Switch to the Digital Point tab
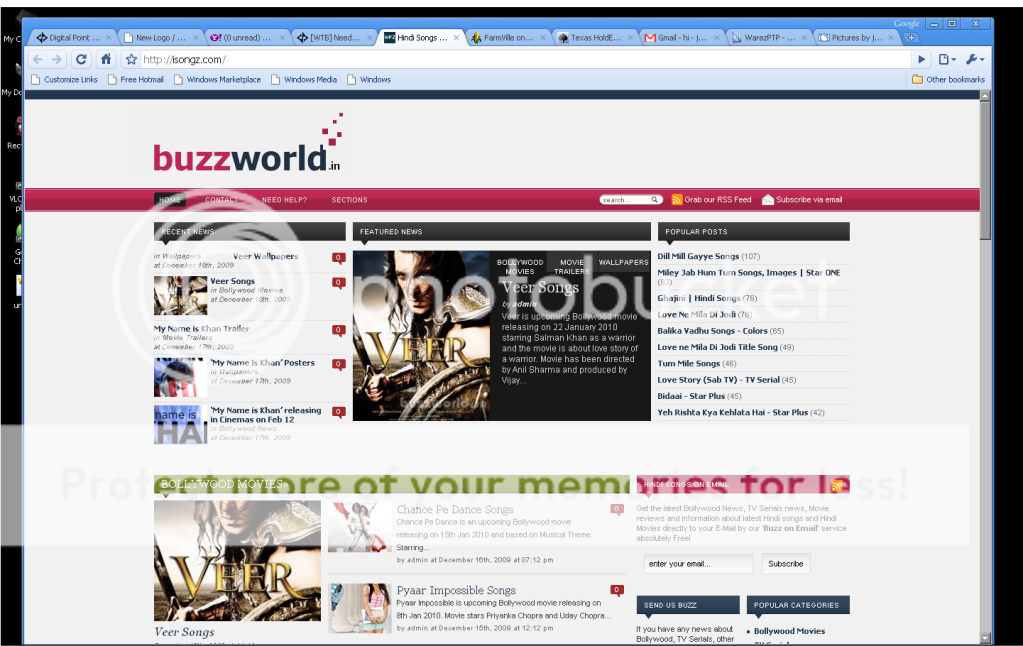 pos(74,38)
